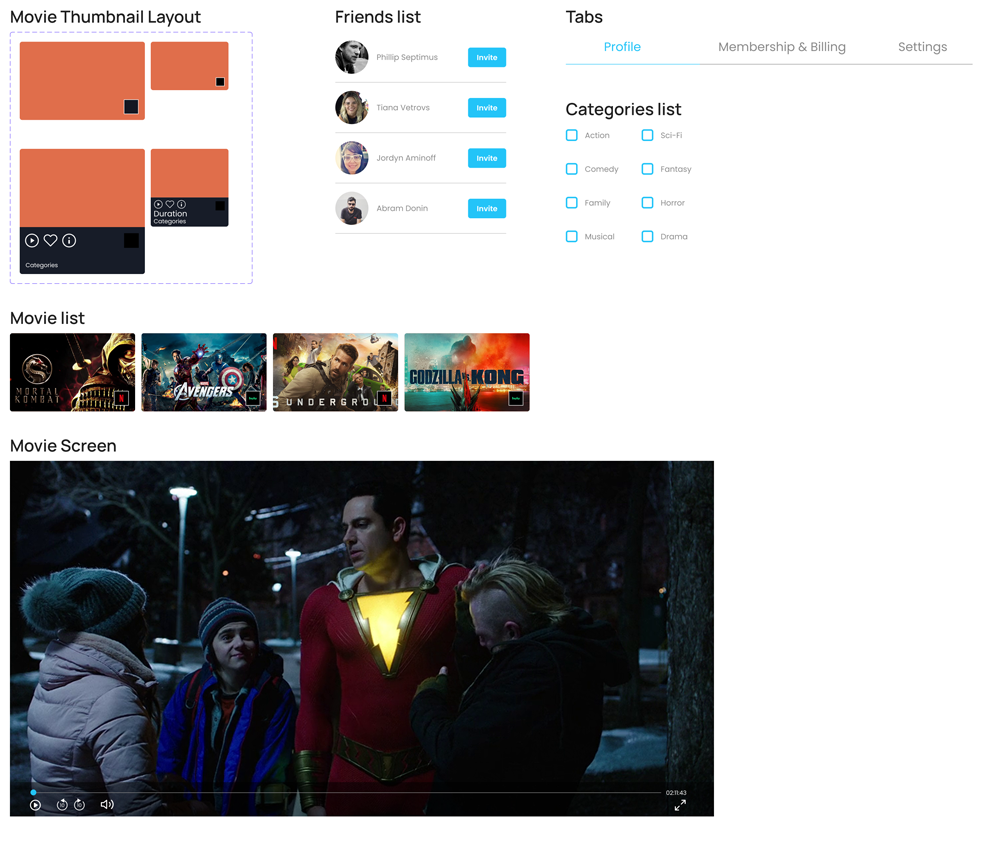Open 6 Underground movie thumbnail
This screenshot has width=1000, height=848.
(335, 372)
